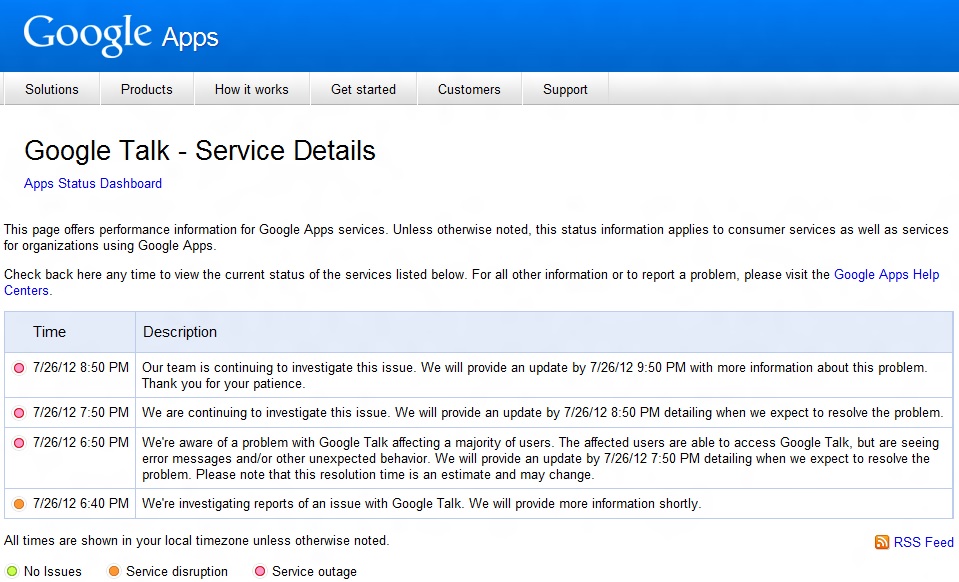Go to How it works tab
The height and width of the screenshot is (582, 959).
point(251,89)
